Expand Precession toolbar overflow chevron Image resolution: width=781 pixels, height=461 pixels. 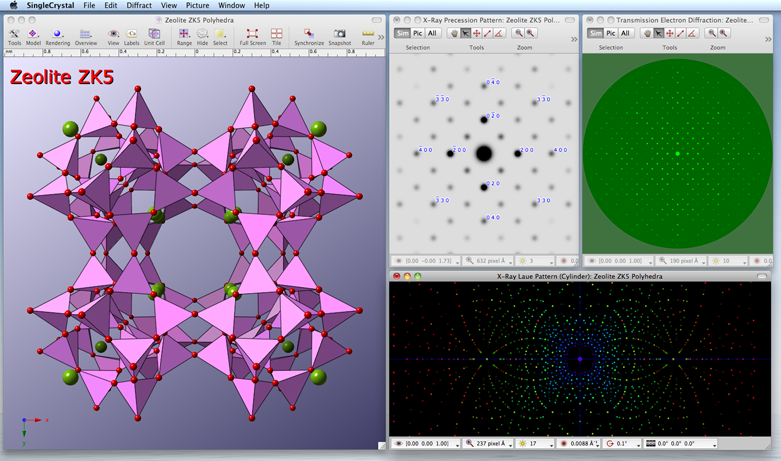point(574,39)
